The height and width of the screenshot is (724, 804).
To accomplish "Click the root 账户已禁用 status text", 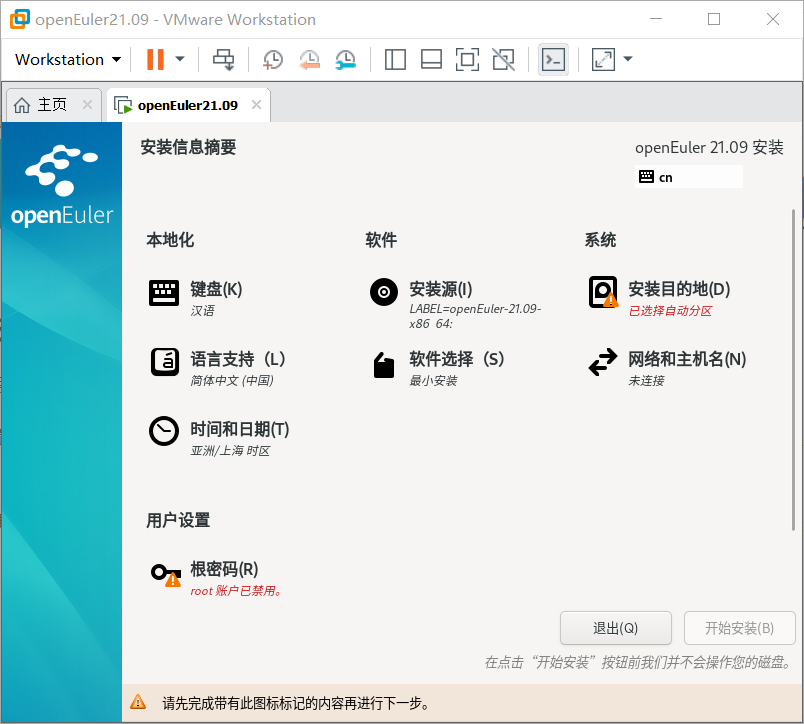I will (236, 591).
